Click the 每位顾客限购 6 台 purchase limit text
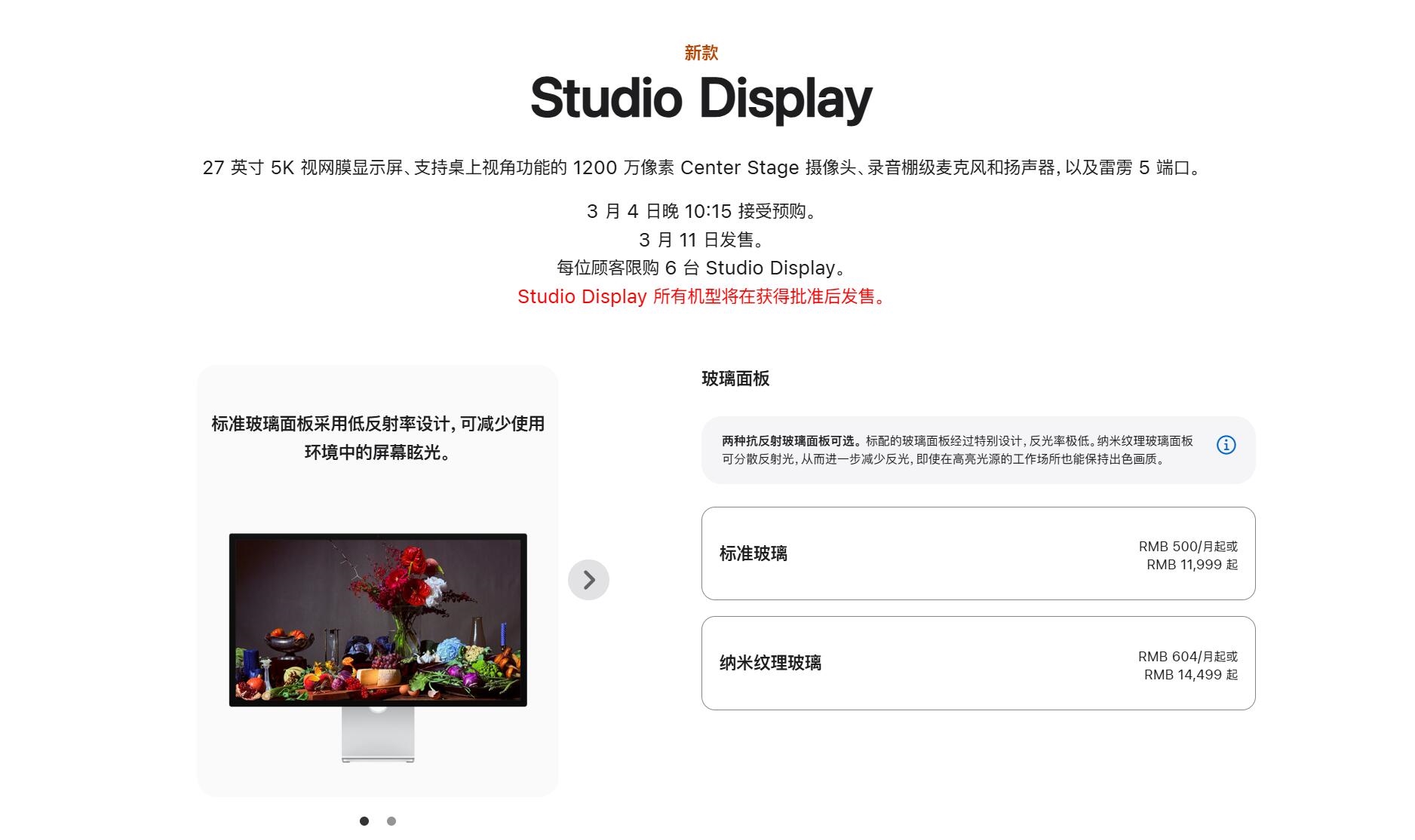The height and width of the screenshot is (840, 1415). pos(701,268)
